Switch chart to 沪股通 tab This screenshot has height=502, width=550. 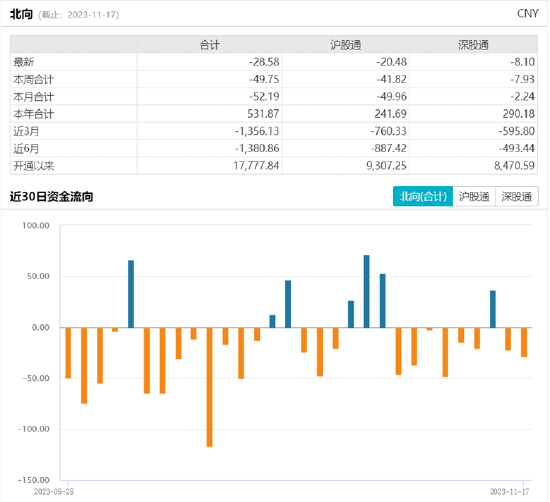click(474, 196)
